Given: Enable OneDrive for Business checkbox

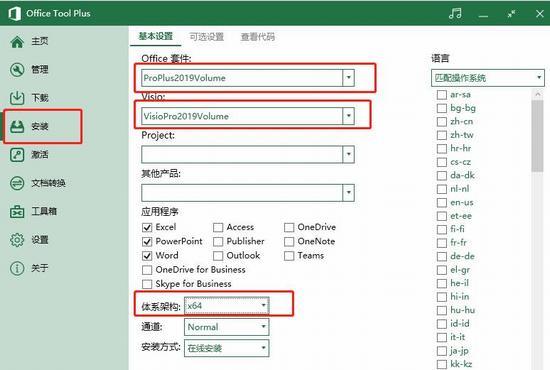Looking at the screenshot, I should (147, 270).
